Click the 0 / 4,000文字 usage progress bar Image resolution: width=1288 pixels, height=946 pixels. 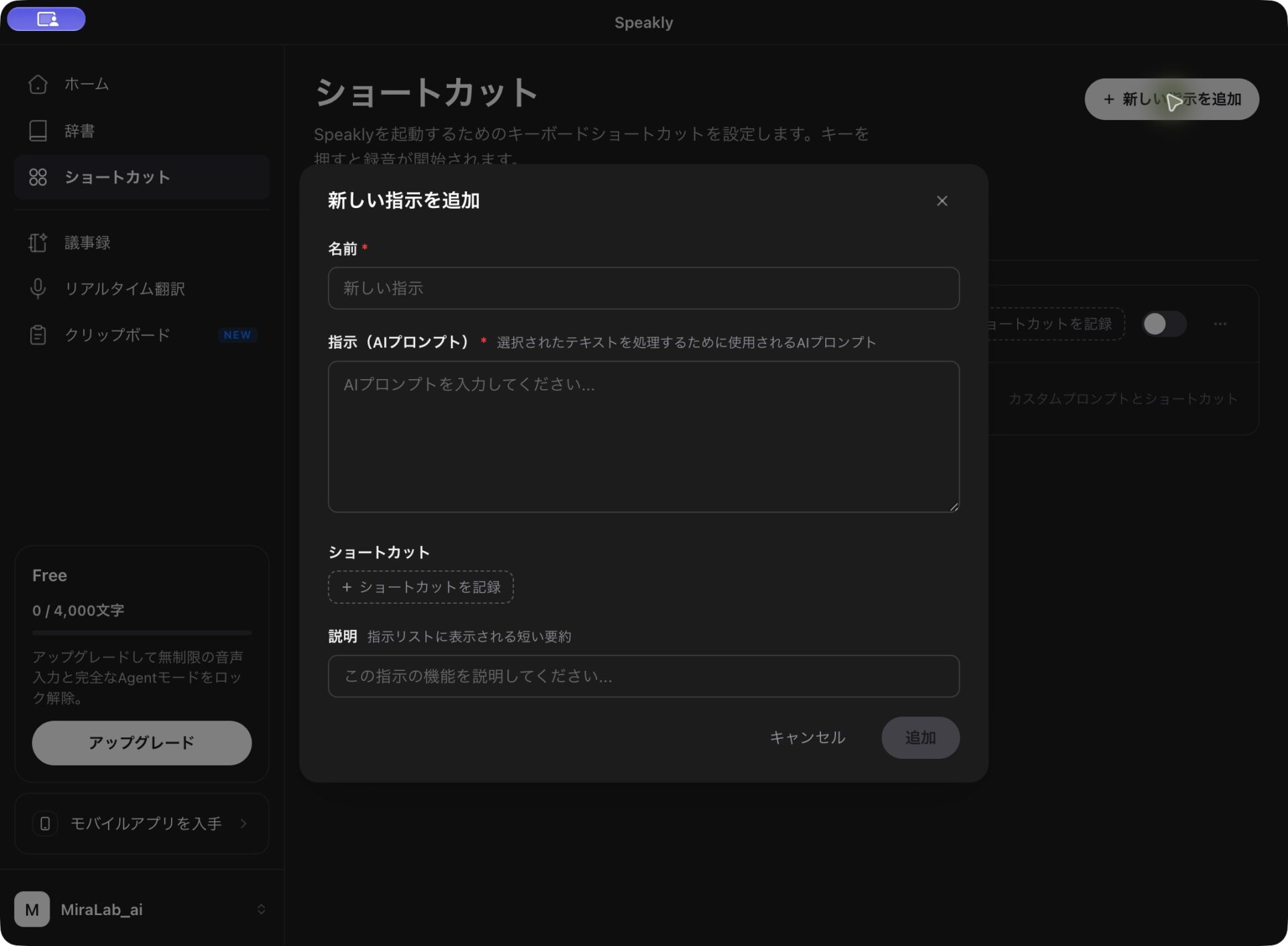[142, 633]
